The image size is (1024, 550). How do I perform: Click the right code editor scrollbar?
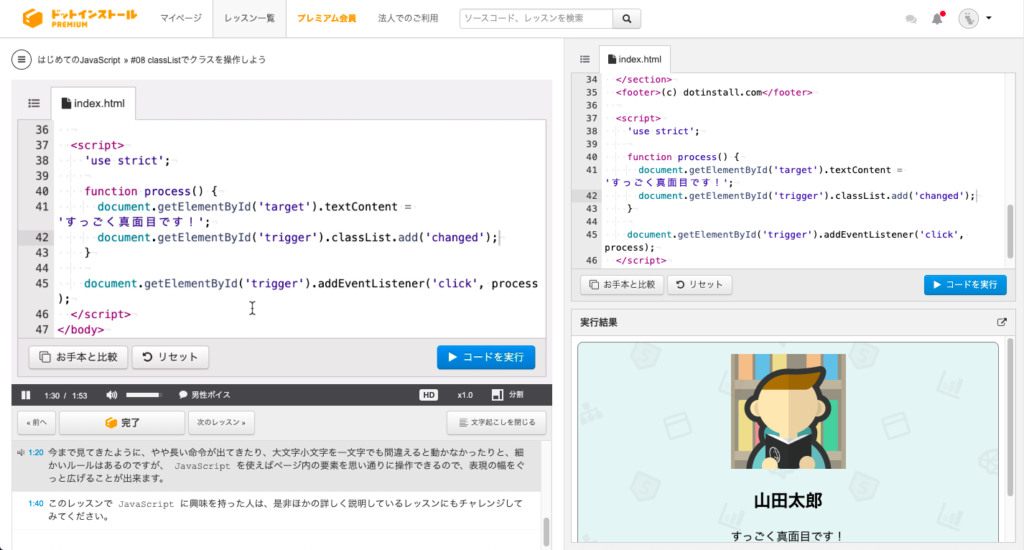click(1010, 231)
